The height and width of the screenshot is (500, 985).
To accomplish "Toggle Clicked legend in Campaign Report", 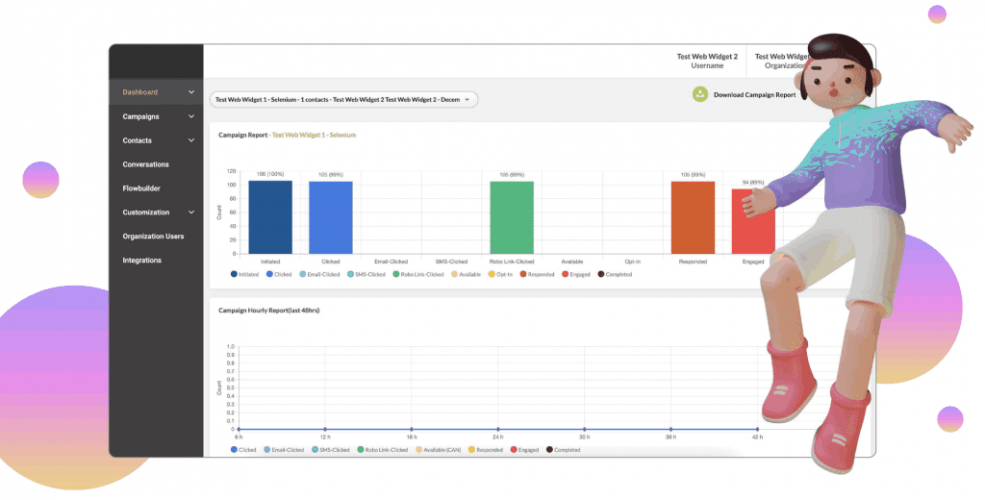I will (279, 274).
